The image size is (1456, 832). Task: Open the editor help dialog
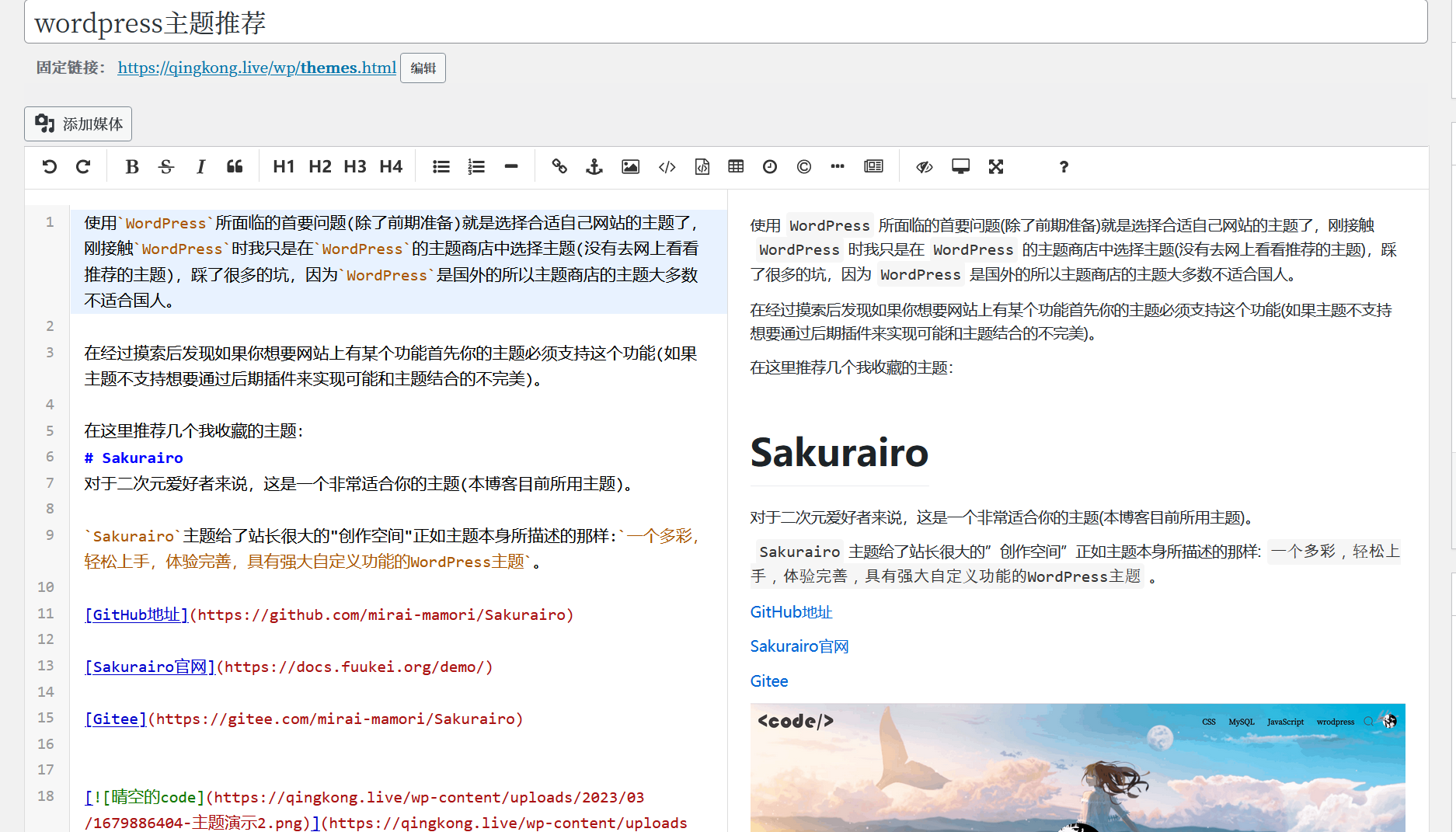tap(1063, 166)
